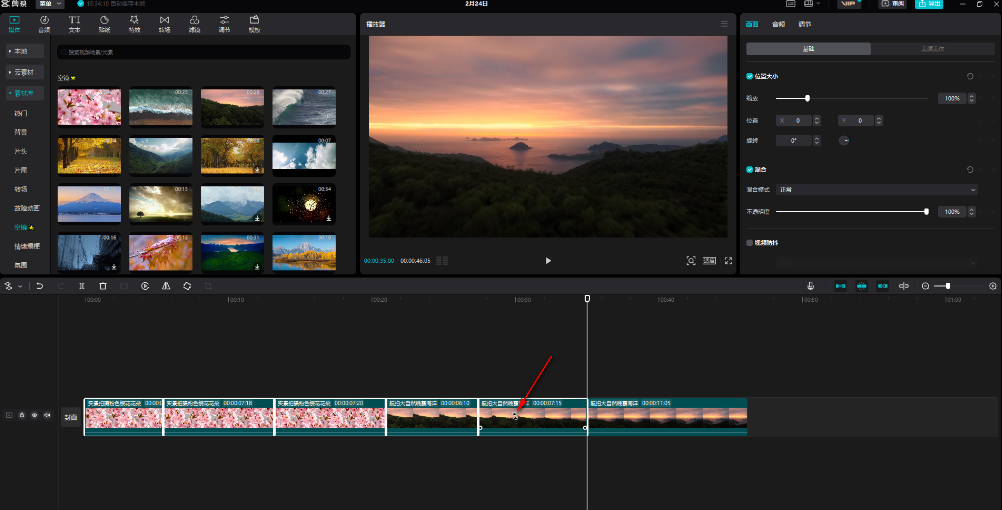Switch to the Audio (音频) properties tab
Image resolution: width=1002 pixels, height=510 pixels.
point(778,23)
